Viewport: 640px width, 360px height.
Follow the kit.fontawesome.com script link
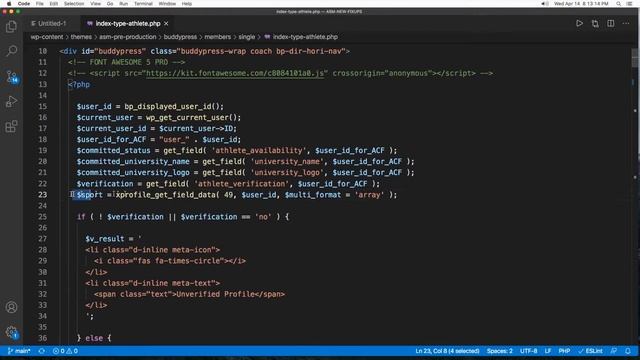pos(235,73)
